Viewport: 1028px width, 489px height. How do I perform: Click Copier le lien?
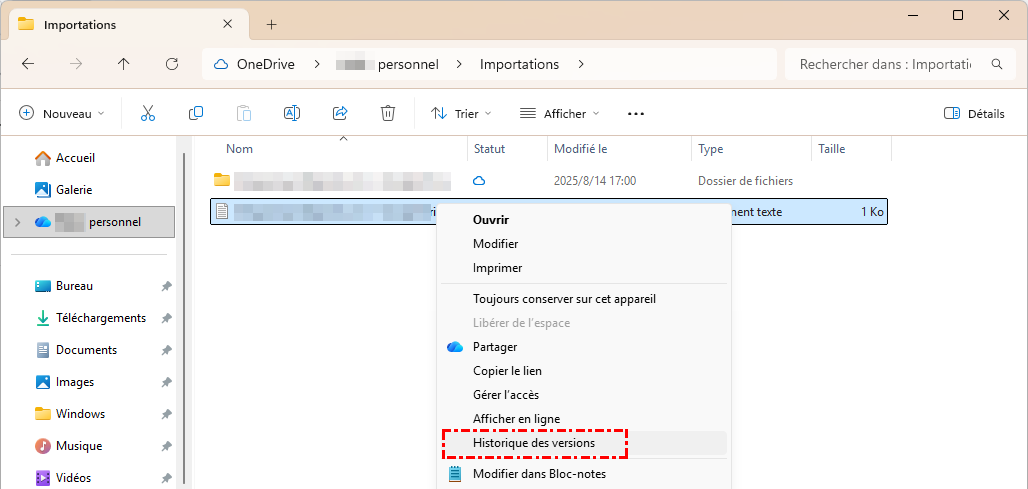[507, 371]
